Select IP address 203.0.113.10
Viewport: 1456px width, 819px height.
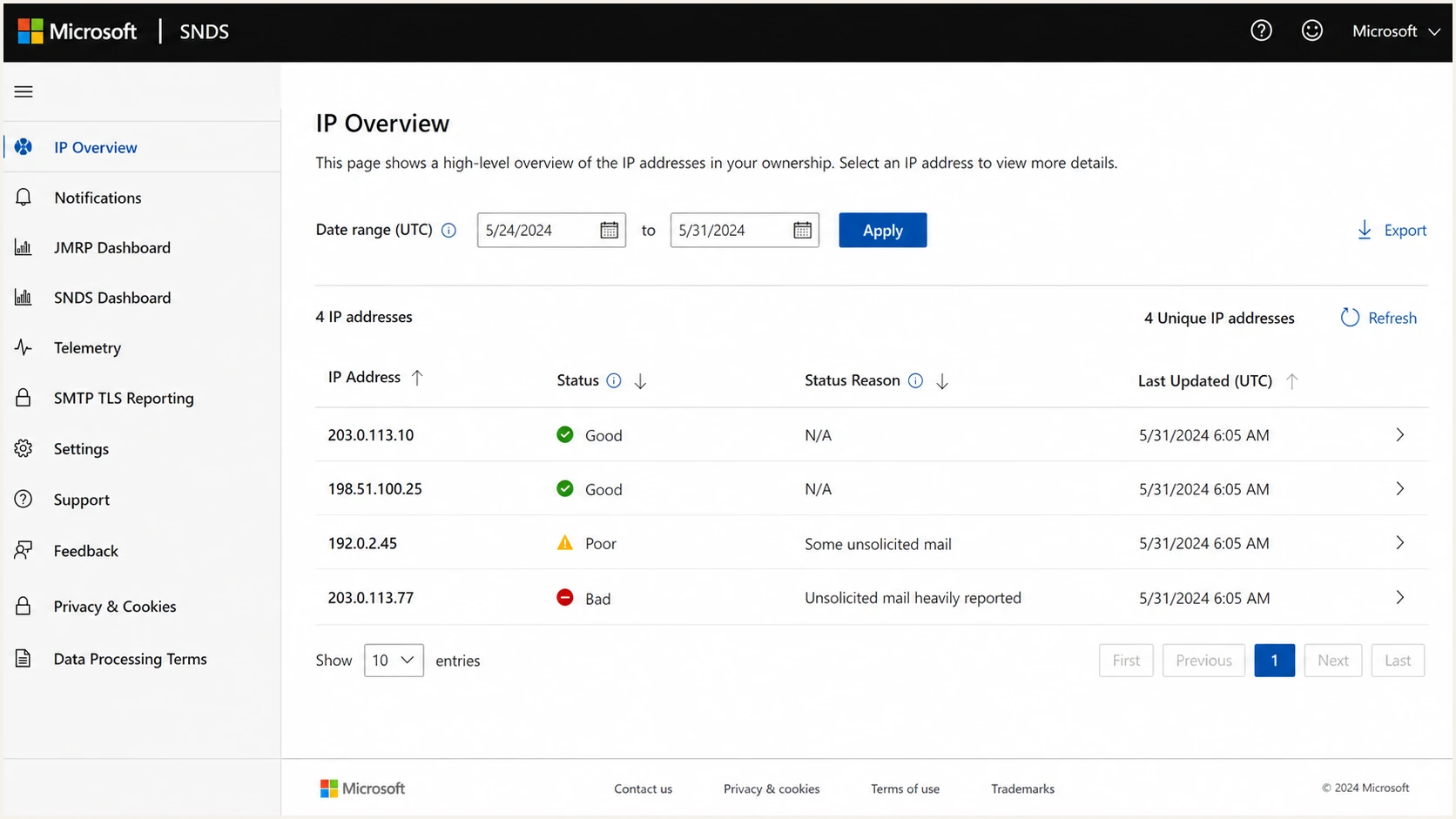click(371, 435)
